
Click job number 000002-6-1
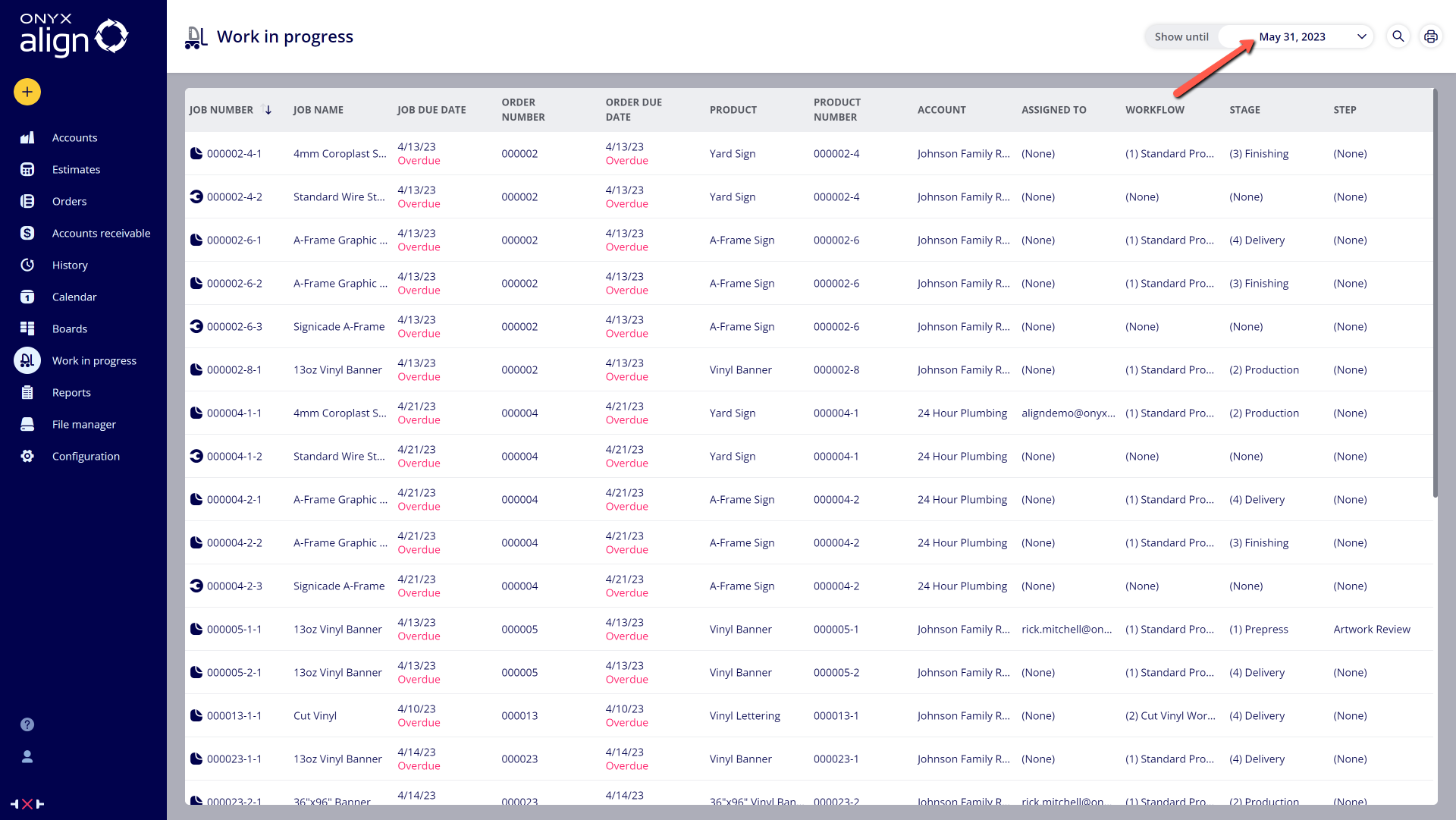(x=234, y=240)
